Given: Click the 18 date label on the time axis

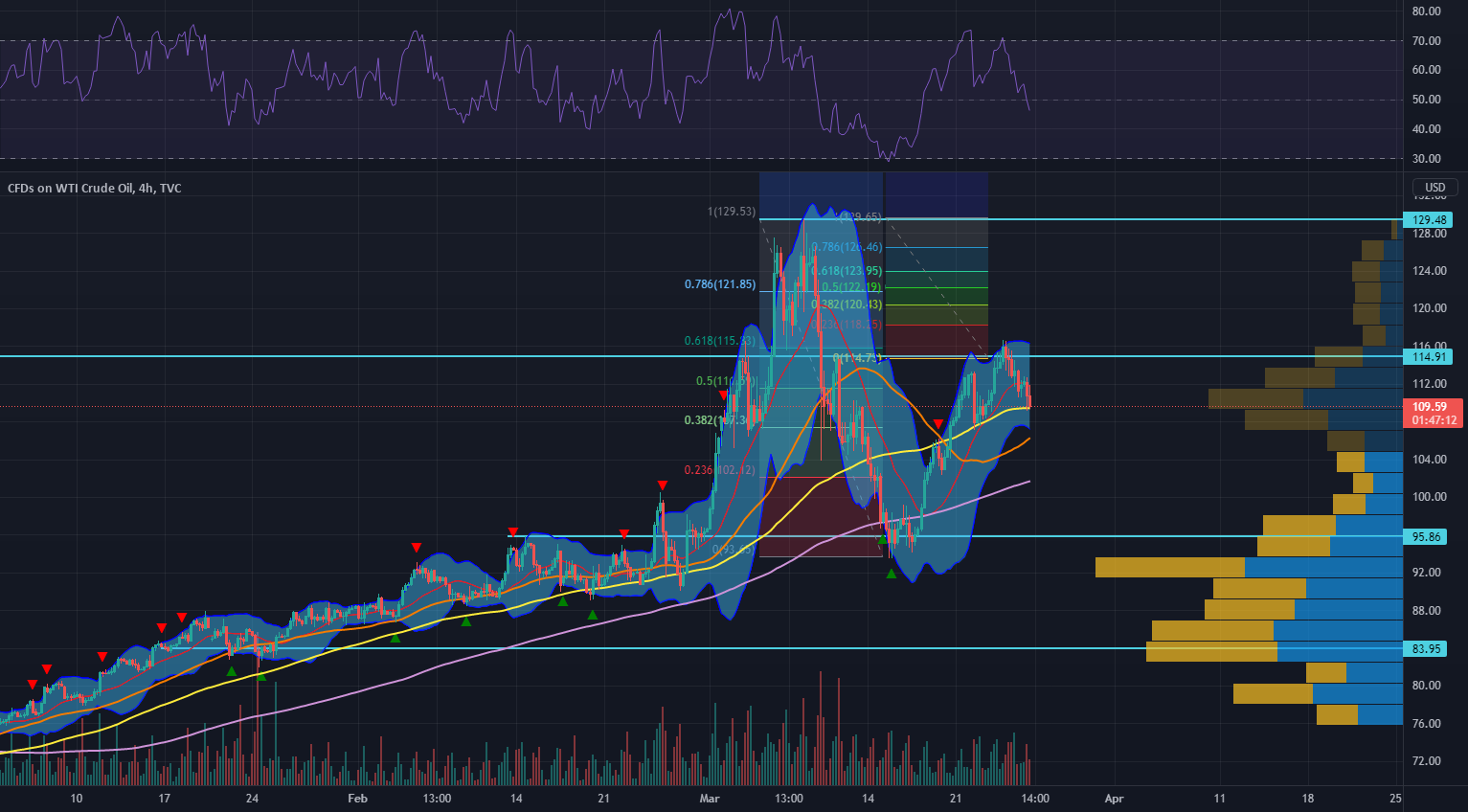Looking at the screenshot, I should click(1308, 799).
